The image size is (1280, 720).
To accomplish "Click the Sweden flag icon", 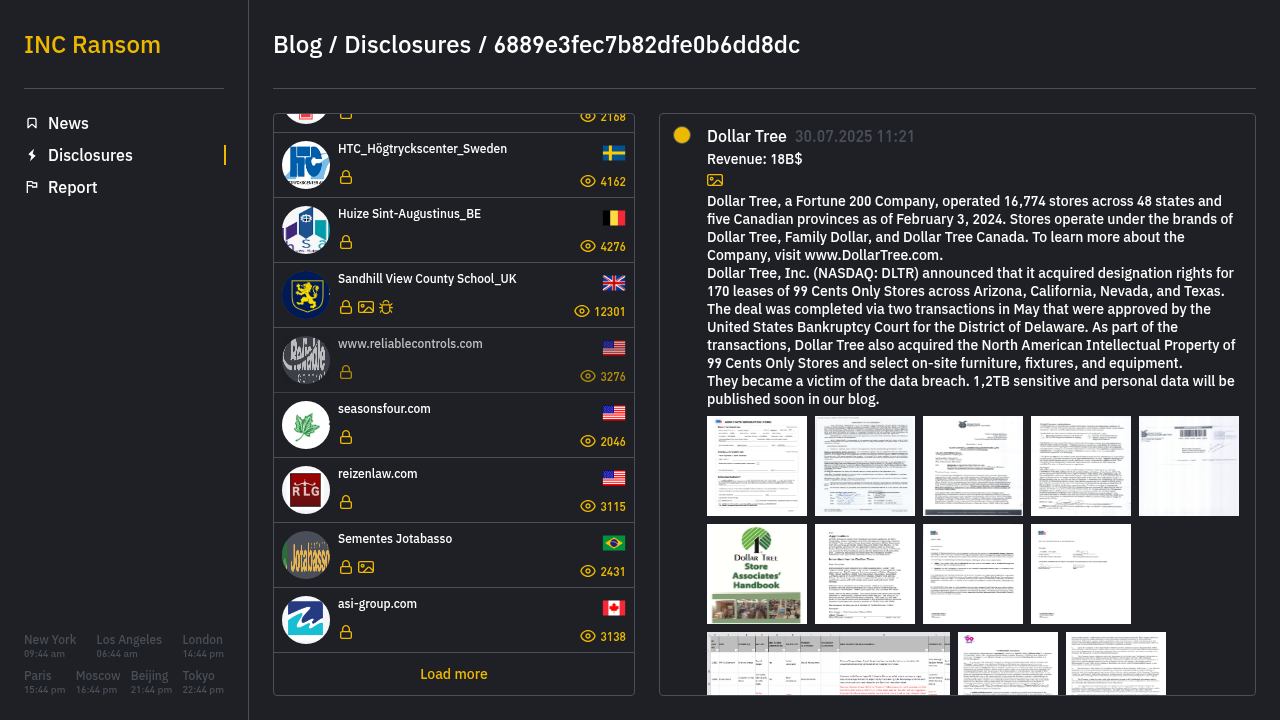I will (614, 153).
